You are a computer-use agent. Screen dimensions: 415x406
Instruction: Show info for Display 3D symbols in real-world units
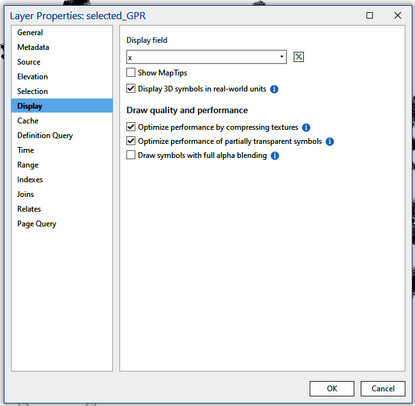[274, 89]
